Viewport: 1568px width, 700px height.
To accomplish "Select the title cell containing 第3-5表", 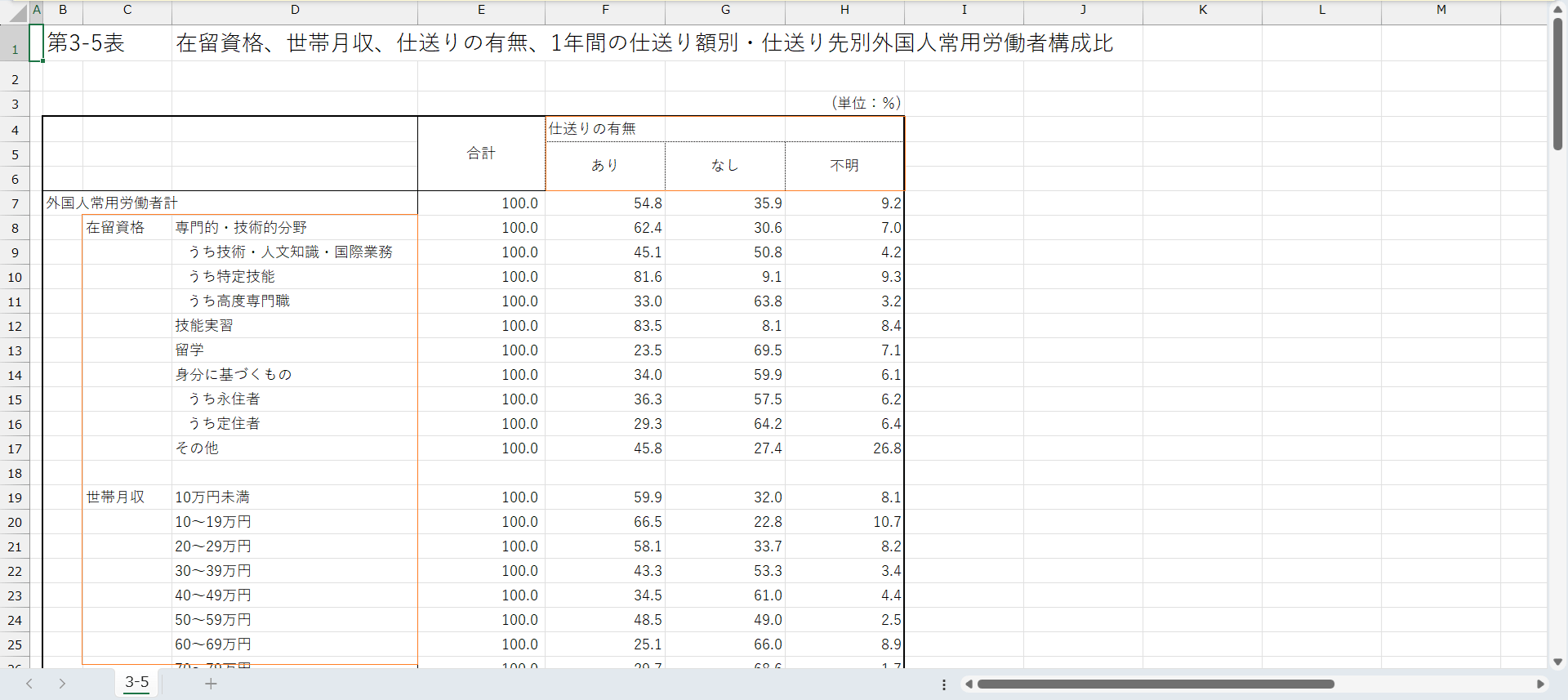I will tap(86, 43).
